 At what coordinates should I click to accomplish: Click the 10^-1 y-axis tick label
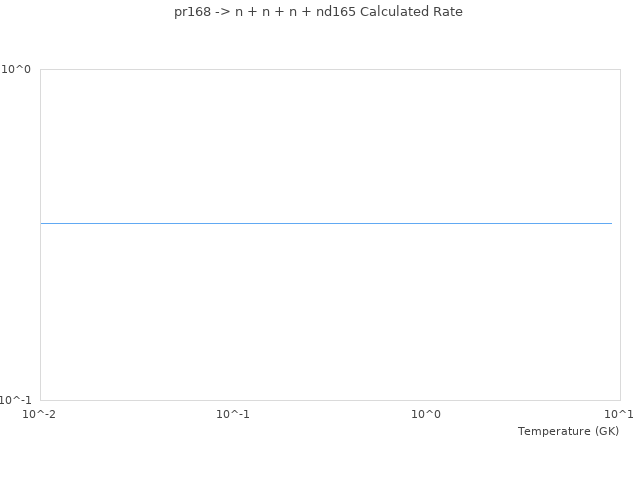tap(15, 401)
